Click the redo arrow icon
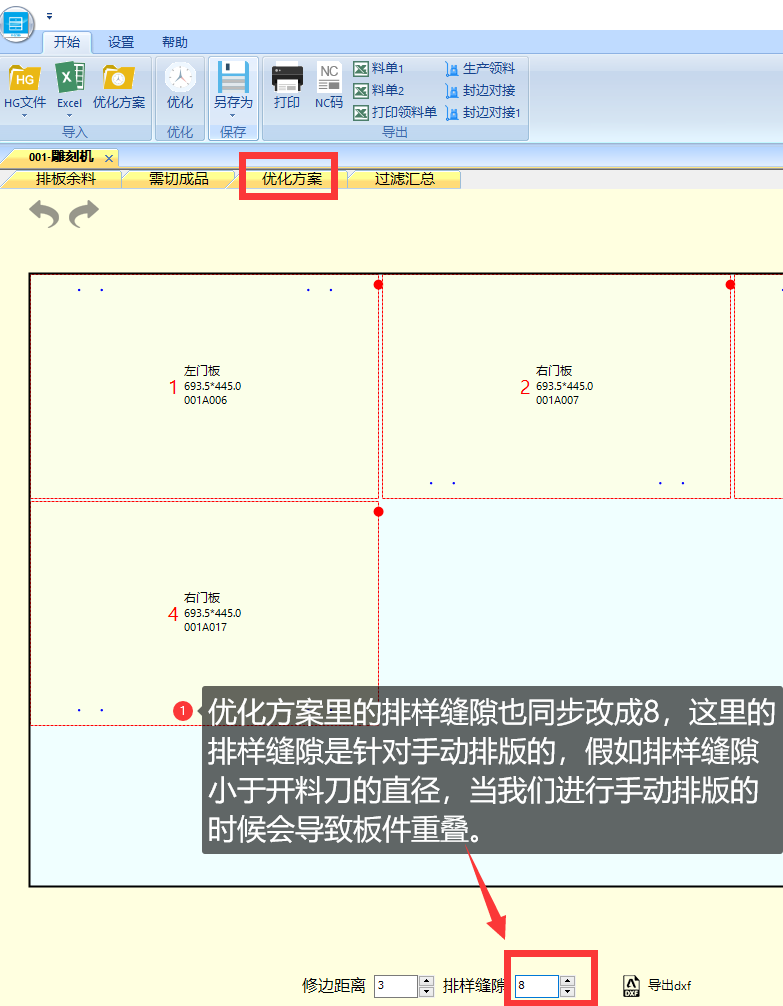 pos(84,214)
